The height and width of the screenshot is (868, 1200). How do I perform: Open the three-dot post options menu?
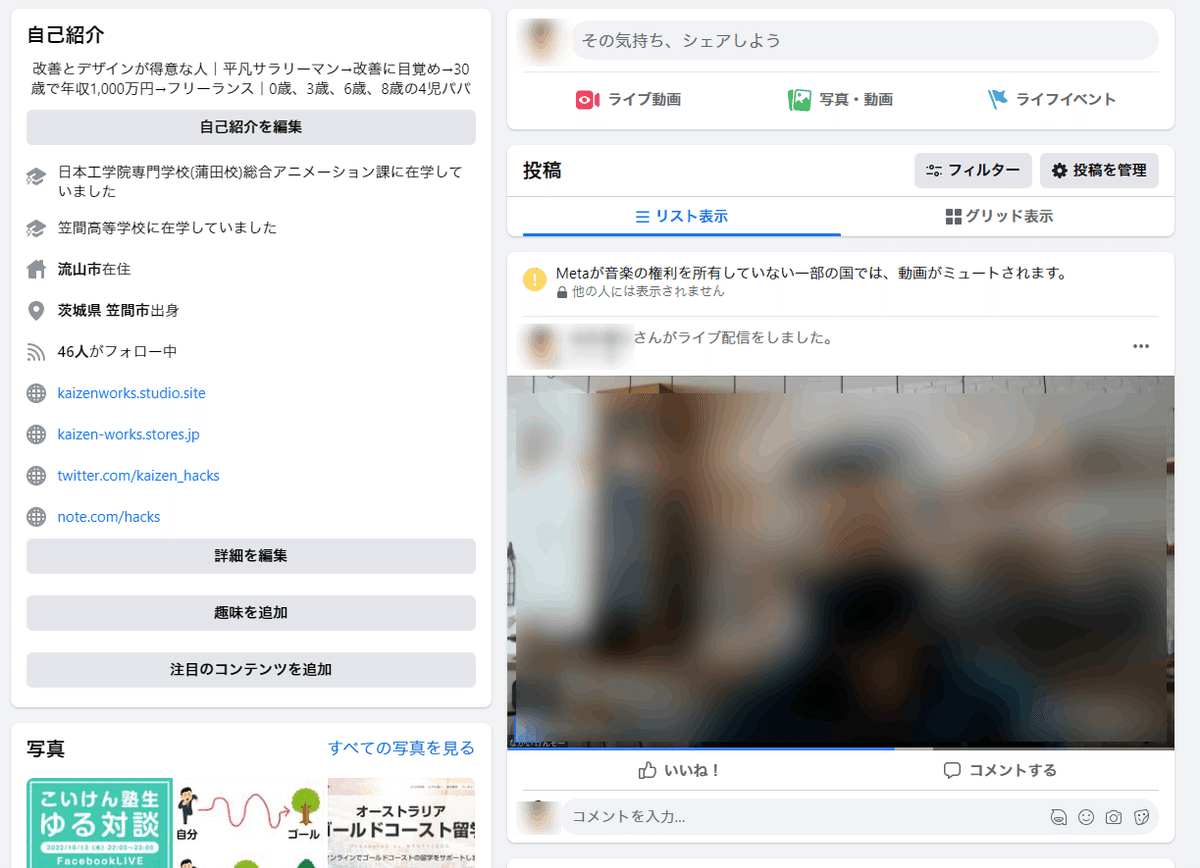click(x=1141, y=346)
